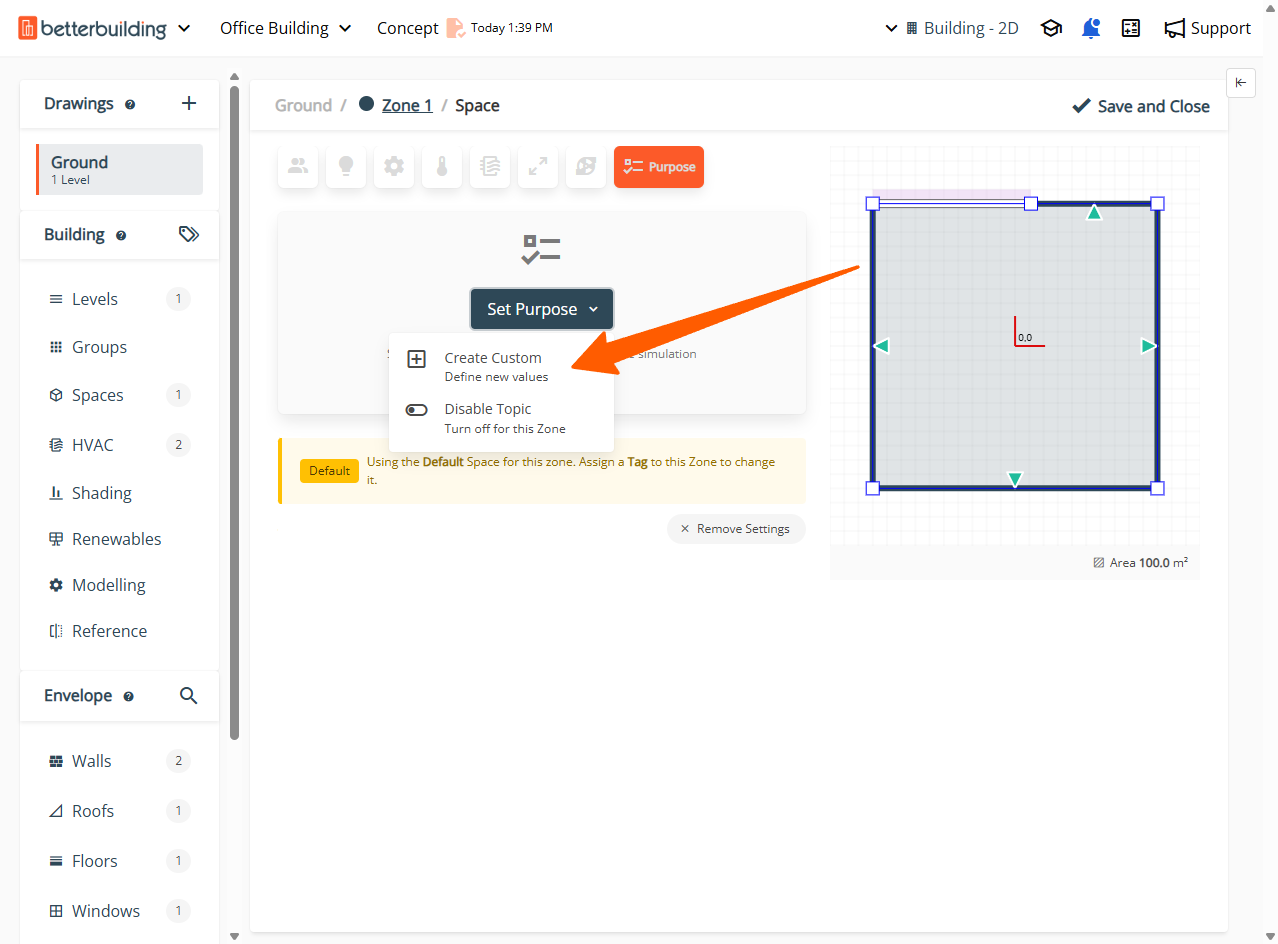Open HVAC in the Building sidebar
The width and height of the screenshot is (1278, 944).
[93, 445]
